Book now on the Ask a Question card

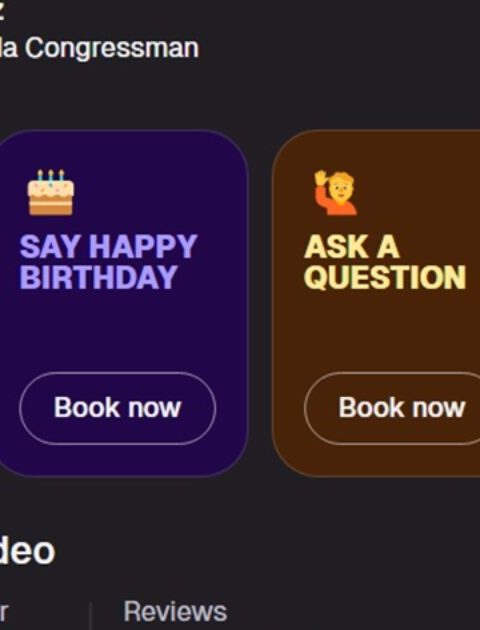(x=392, y=408)
